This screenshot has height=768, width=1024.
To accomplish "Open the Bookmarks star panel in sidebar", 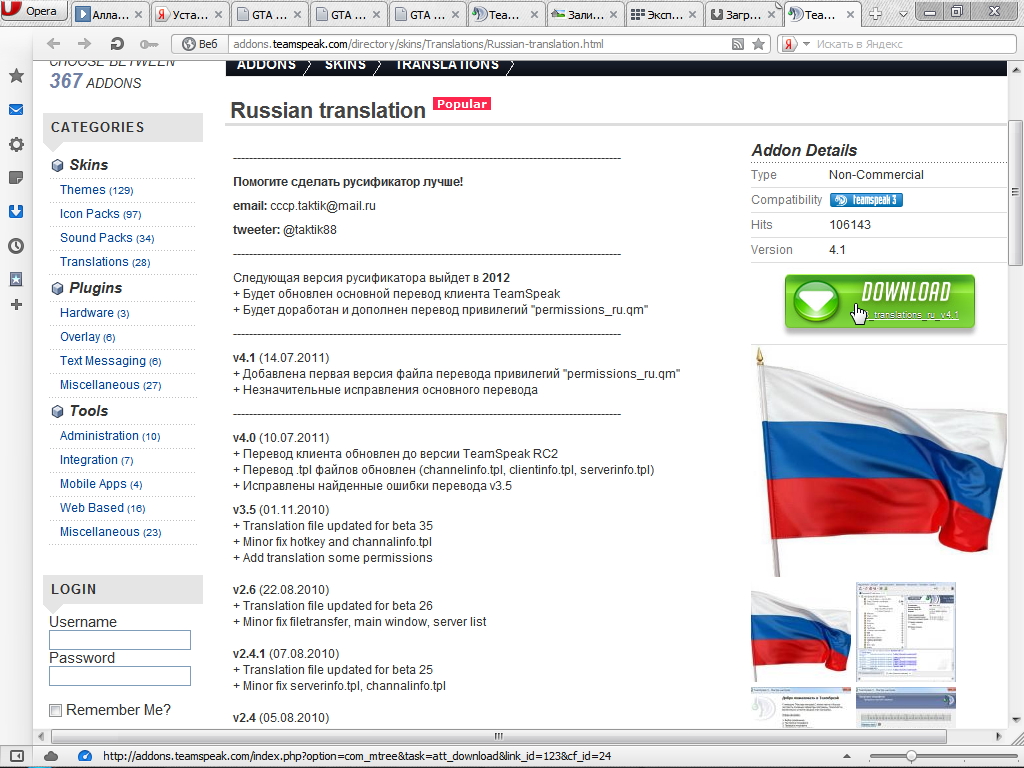I will (16, 76).
